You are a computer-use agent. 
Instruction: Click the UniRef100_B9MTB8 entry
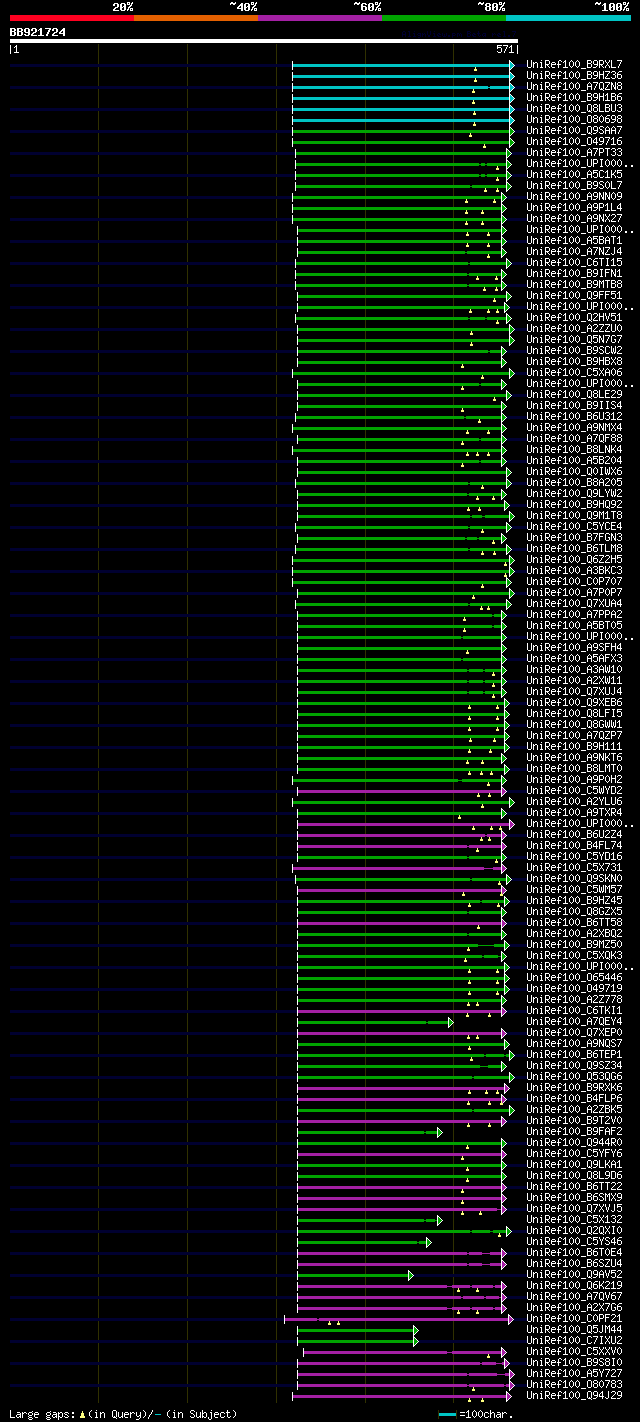click(x=574, y=284)
